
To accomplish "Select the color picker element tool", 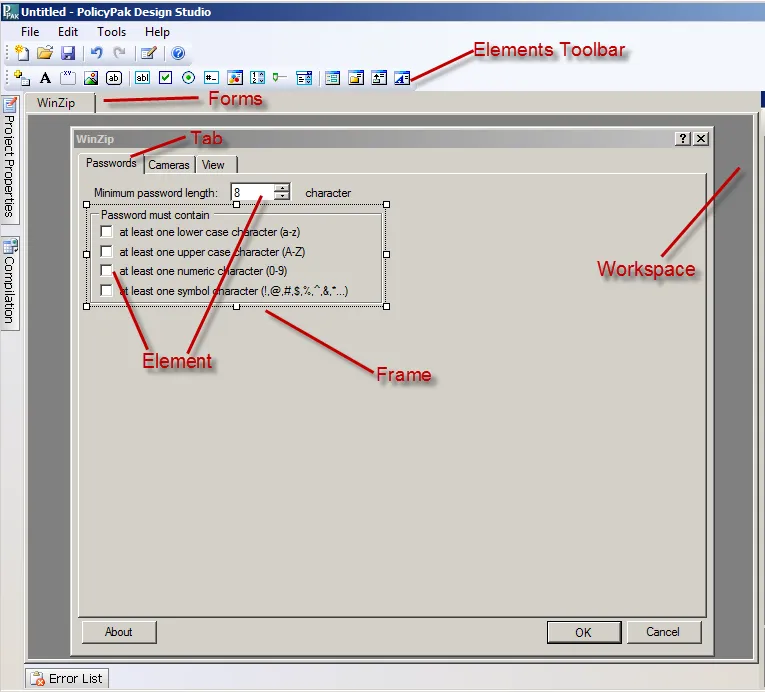I will click(235, 78).
